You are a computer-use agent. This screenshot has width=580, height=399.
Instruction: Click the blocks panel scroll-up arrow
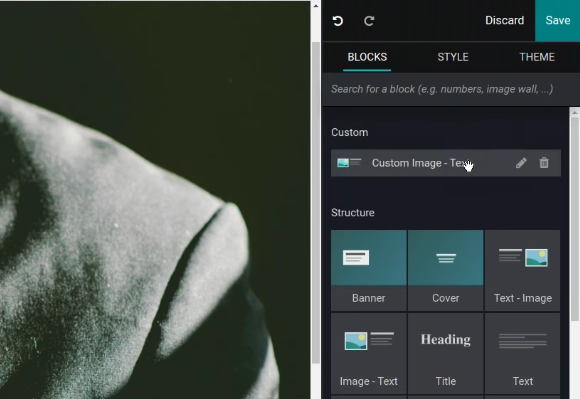point(574,112)
